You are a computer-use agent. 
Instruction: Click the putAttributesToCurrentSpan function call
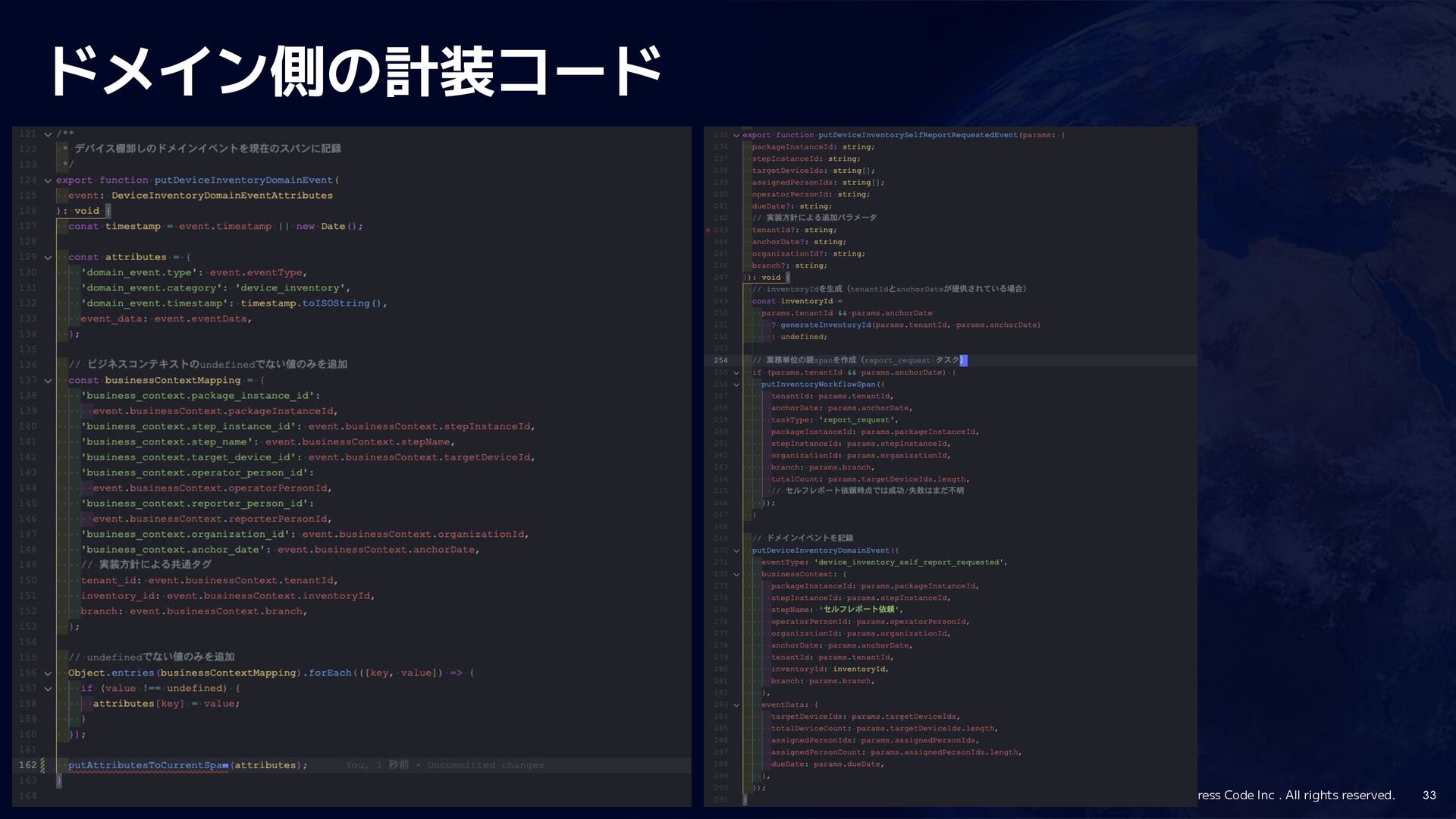[148, 765]
